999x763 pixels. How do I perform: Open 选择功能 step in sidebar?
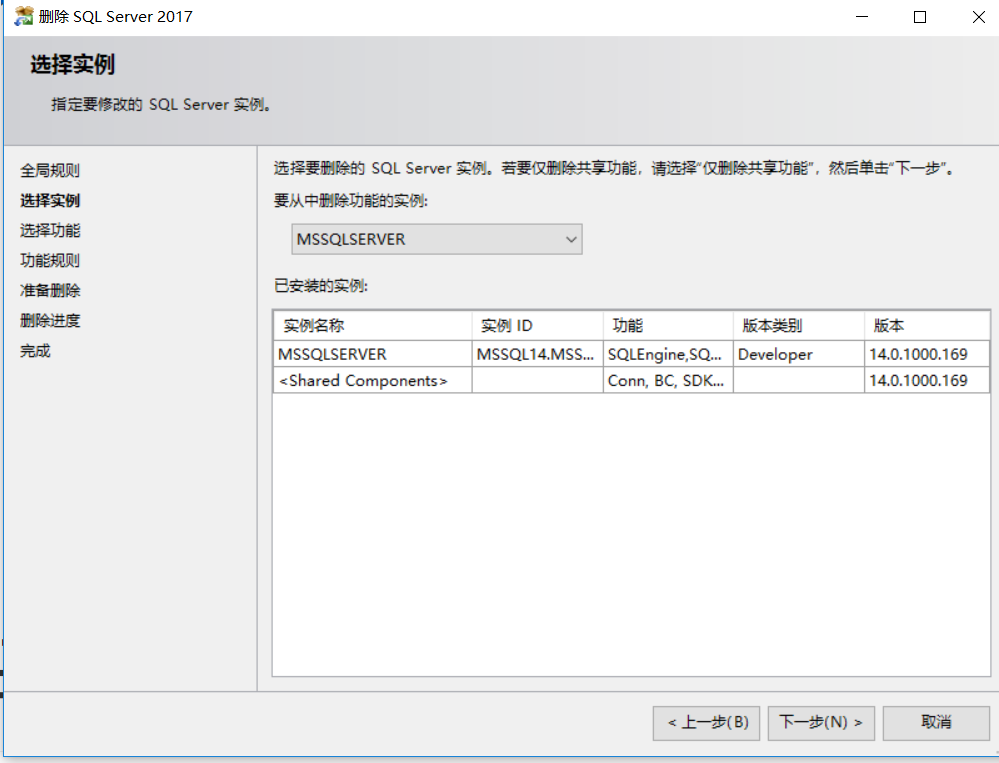click(x=50, y=231)
